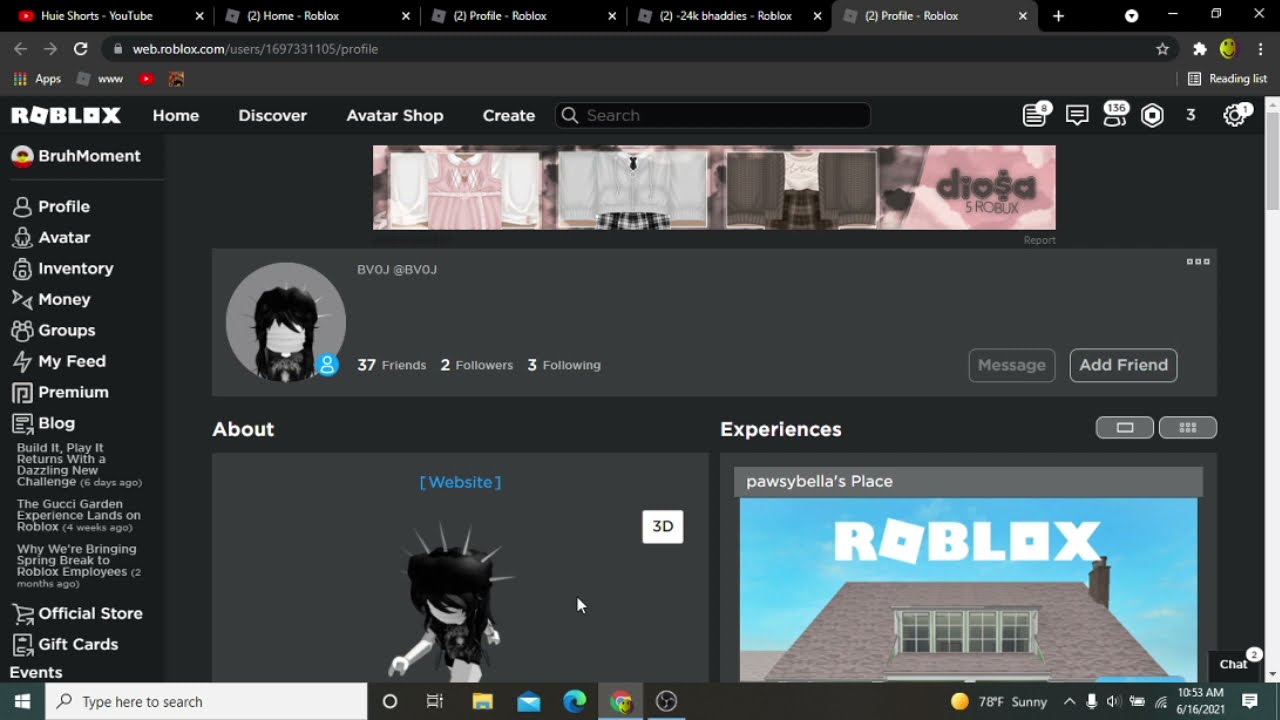Open a new browser tab
Image resolution: width=1280 pixels, height=720 pixels.
click(1058, 16)
